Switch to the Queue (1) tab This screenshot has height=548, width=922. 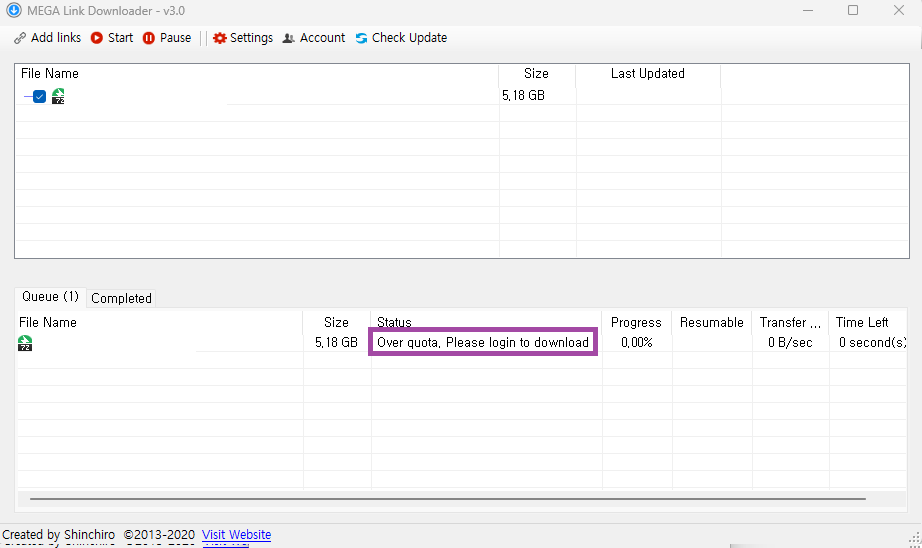(51, 297)
